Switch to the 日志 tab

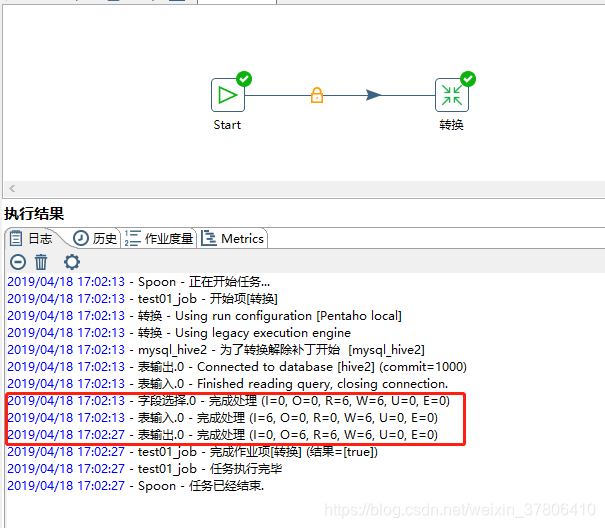[32, 239]
